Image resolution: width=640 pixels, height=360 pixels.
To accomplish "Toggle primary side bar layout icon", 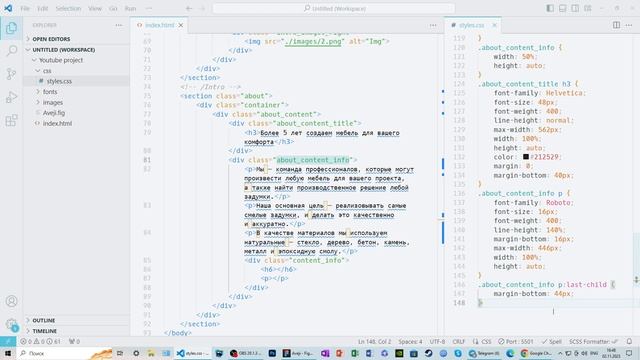I will point(550,8).
